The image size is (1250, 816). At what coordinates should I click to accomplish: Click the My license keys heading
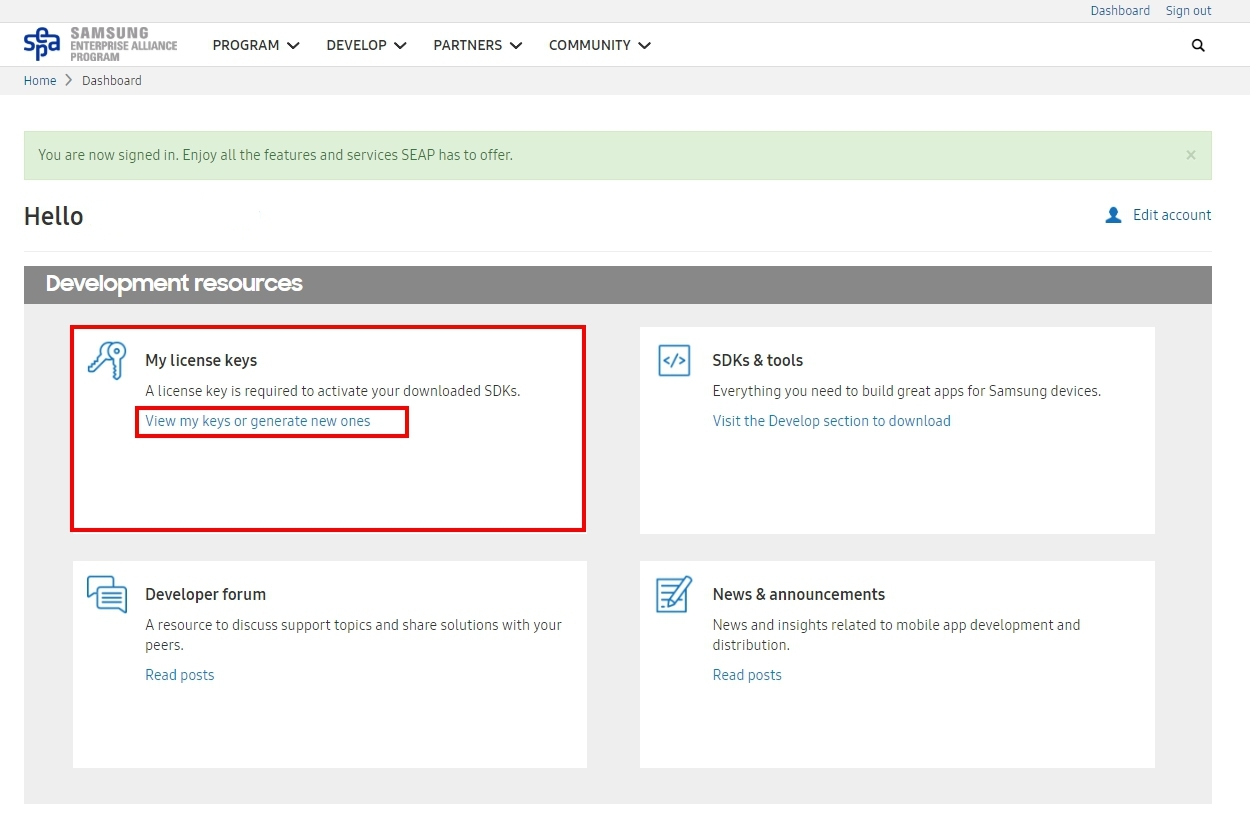[x=201, y=360]
